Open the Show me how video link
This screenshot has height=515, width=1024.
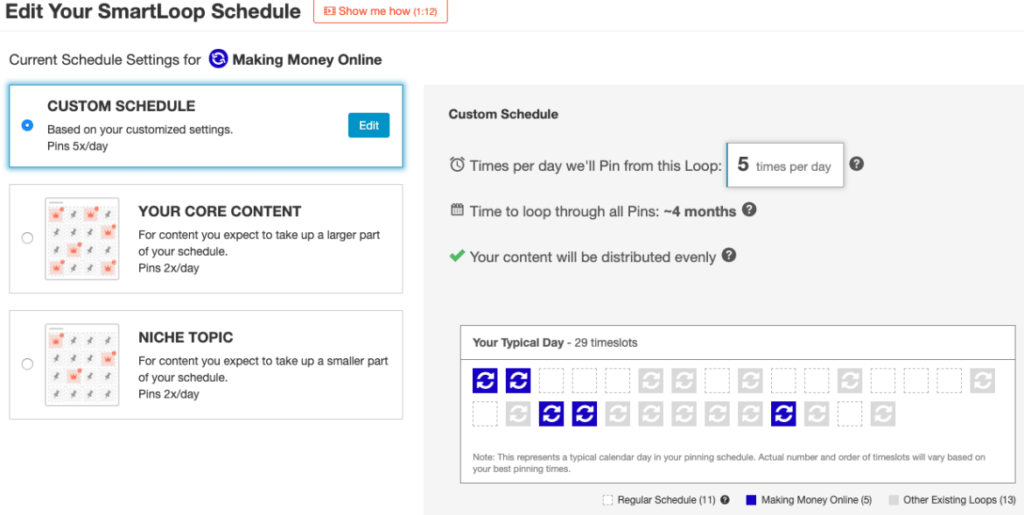coord(381,11)
